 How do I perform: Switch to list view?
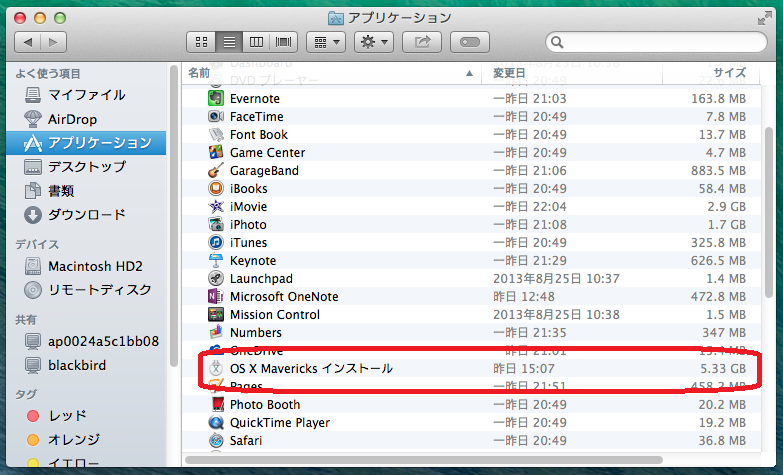pyautogui.click(x=229, y=42)
